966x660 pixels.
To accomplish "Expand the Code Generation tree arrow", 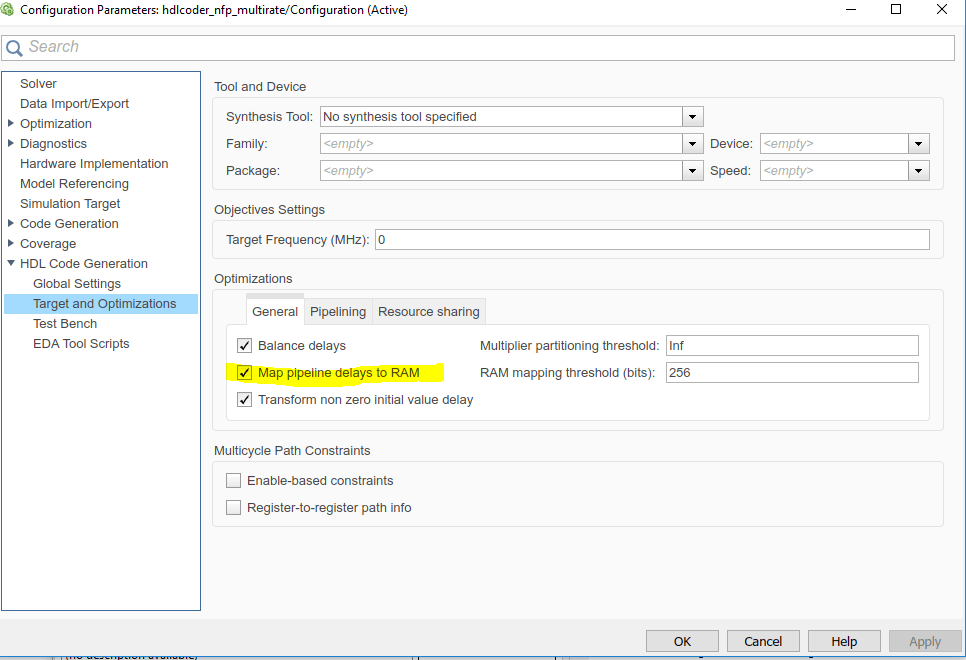I will (10, 223).
